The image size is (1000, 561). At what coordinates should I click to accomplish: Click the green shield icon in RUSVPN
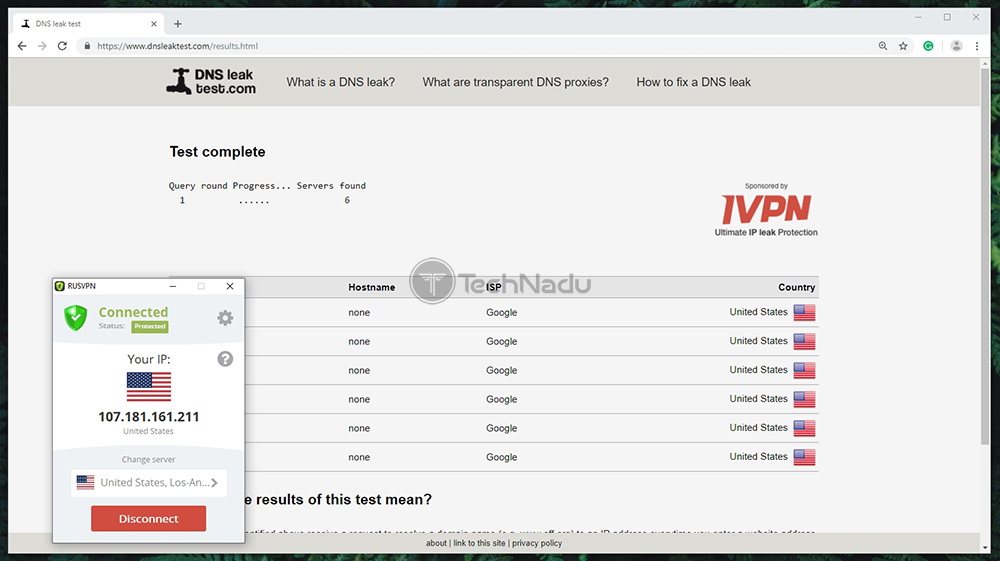(x=75, y=317)
